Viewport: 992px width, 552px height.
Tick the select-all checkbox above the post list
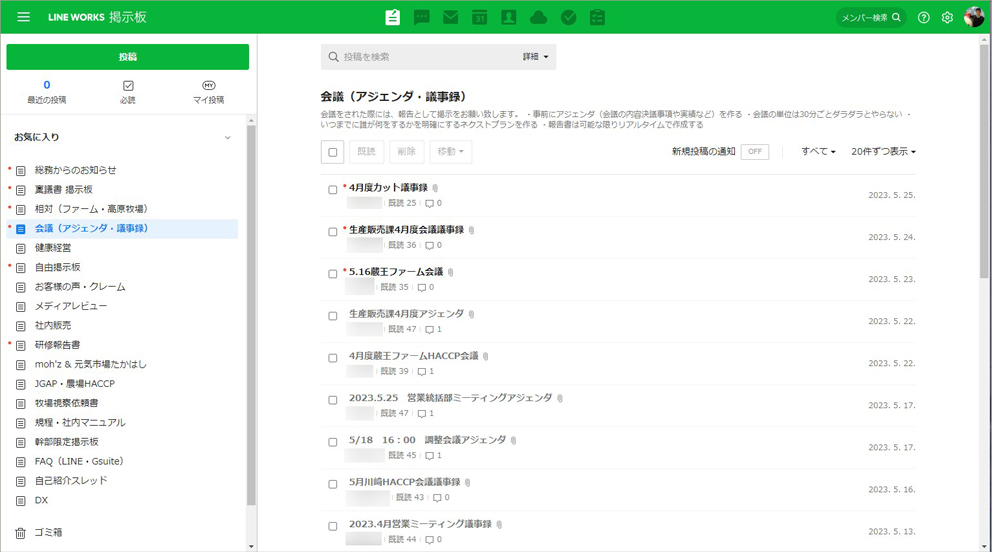click(x=333, y=152)
